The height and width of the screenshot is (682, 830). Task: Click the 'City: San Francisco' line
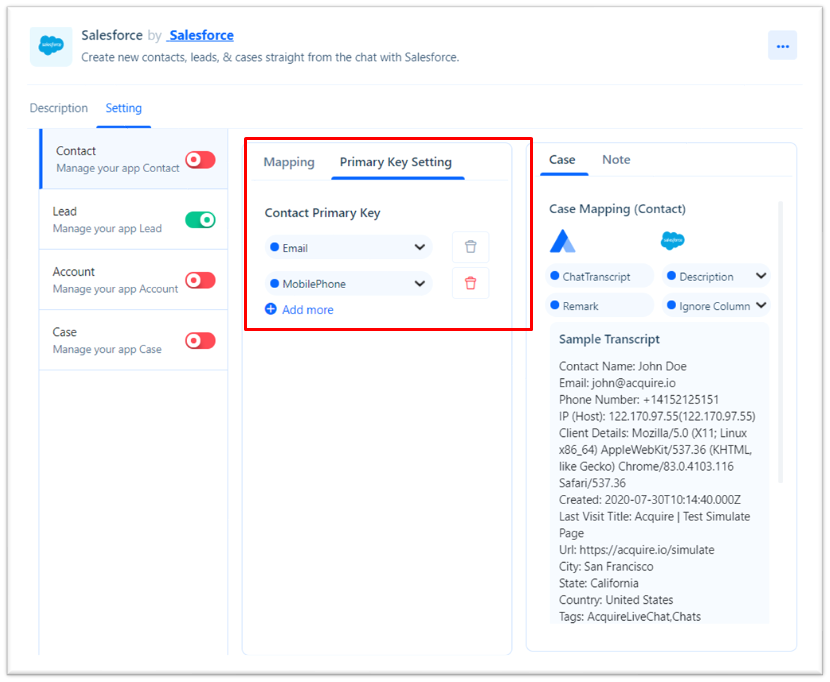click(606, 567)
